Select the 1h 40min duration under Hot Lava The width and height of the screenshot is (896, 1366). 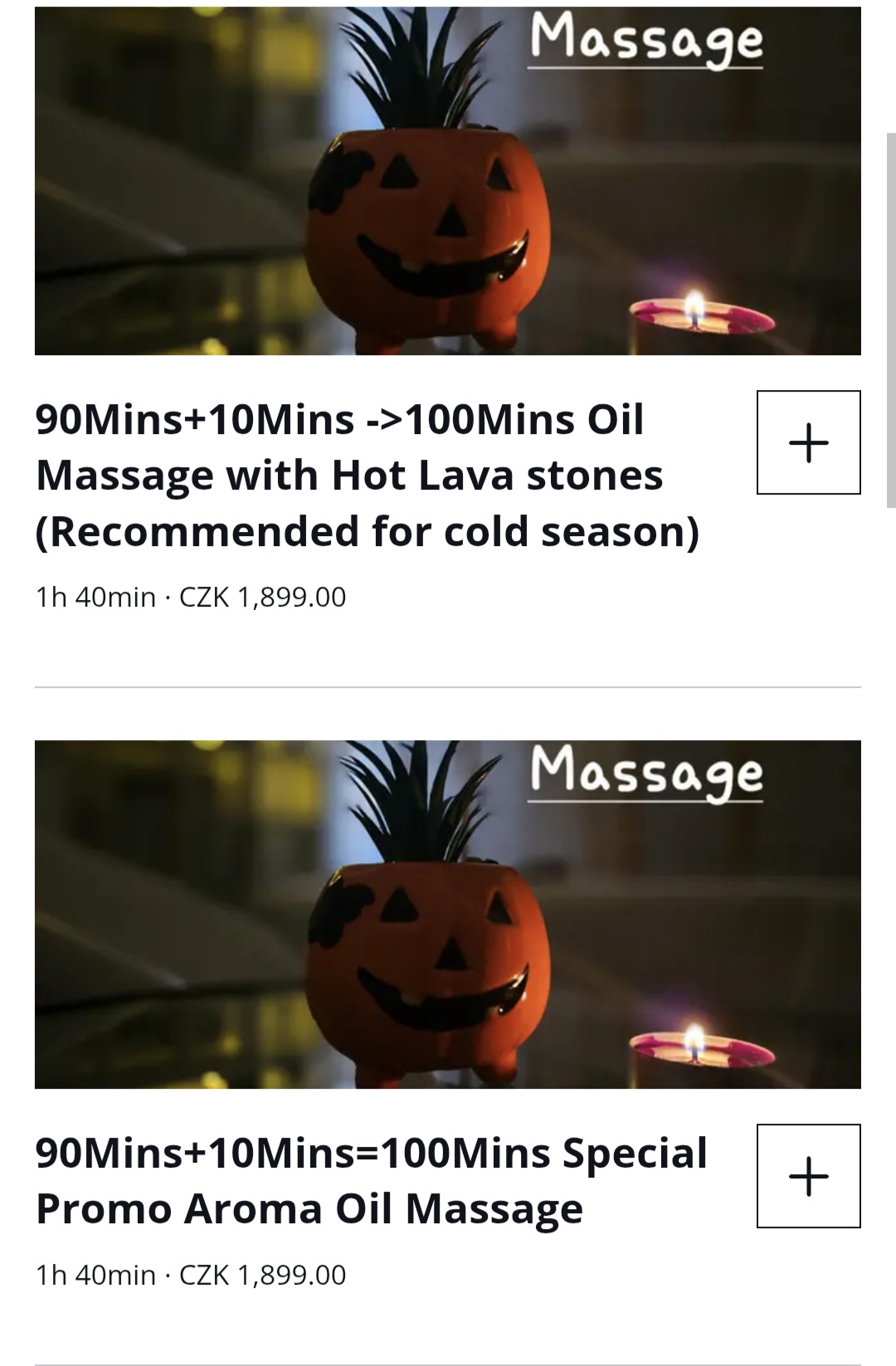click(95, 598)
